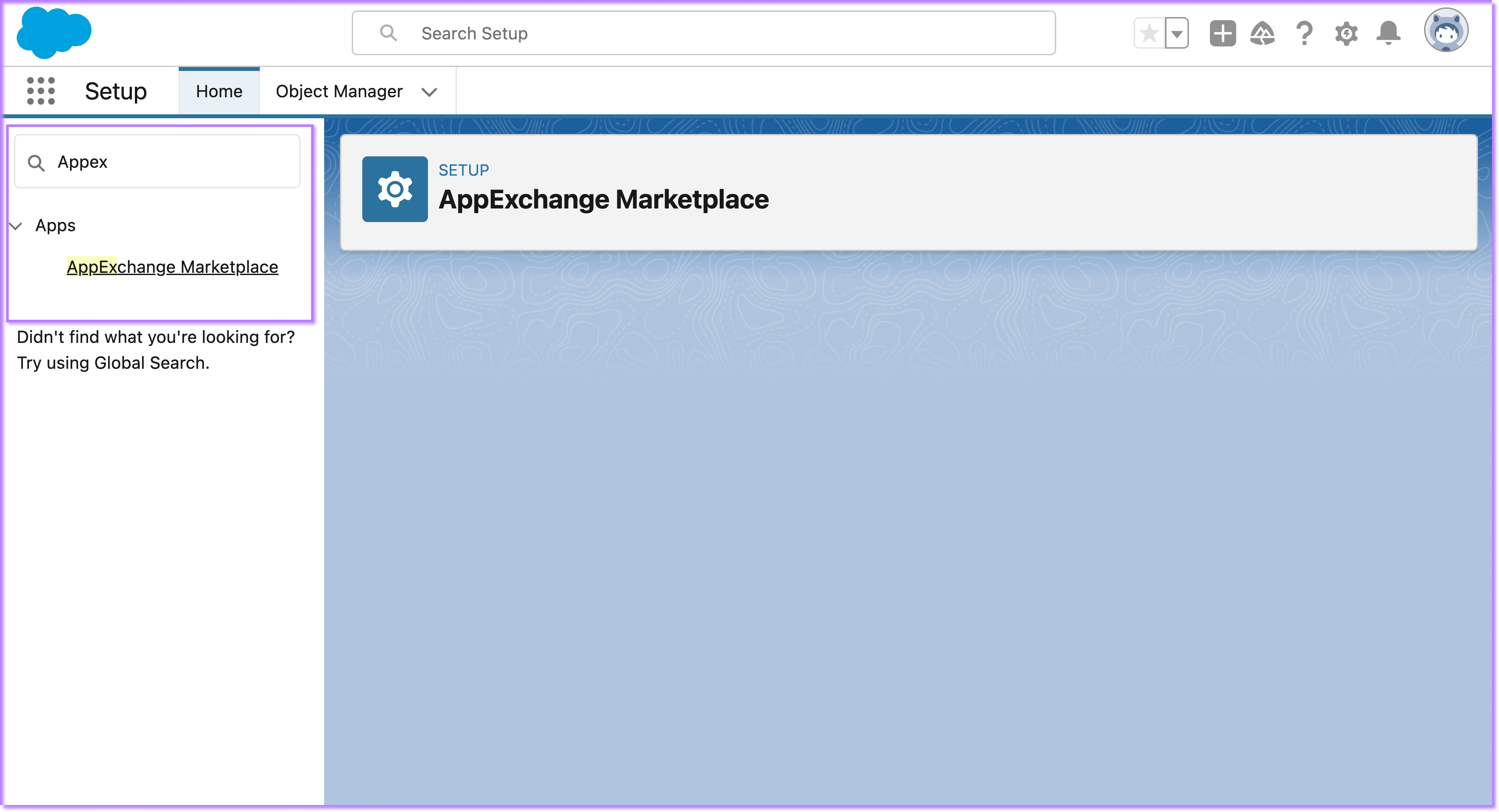Open the Trailhead guidance icon
Screen dimensions: 1499x812
coord(1262,33)
